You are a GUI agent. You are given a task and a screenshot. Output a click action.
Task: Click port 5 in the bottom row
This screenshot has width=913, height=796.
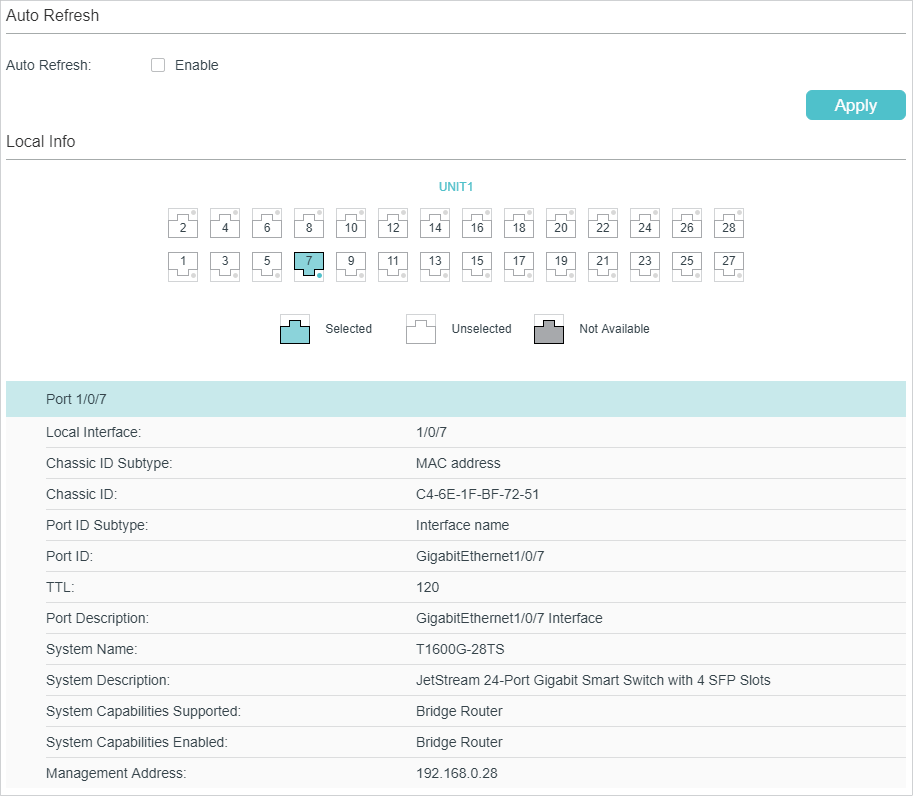267,265
